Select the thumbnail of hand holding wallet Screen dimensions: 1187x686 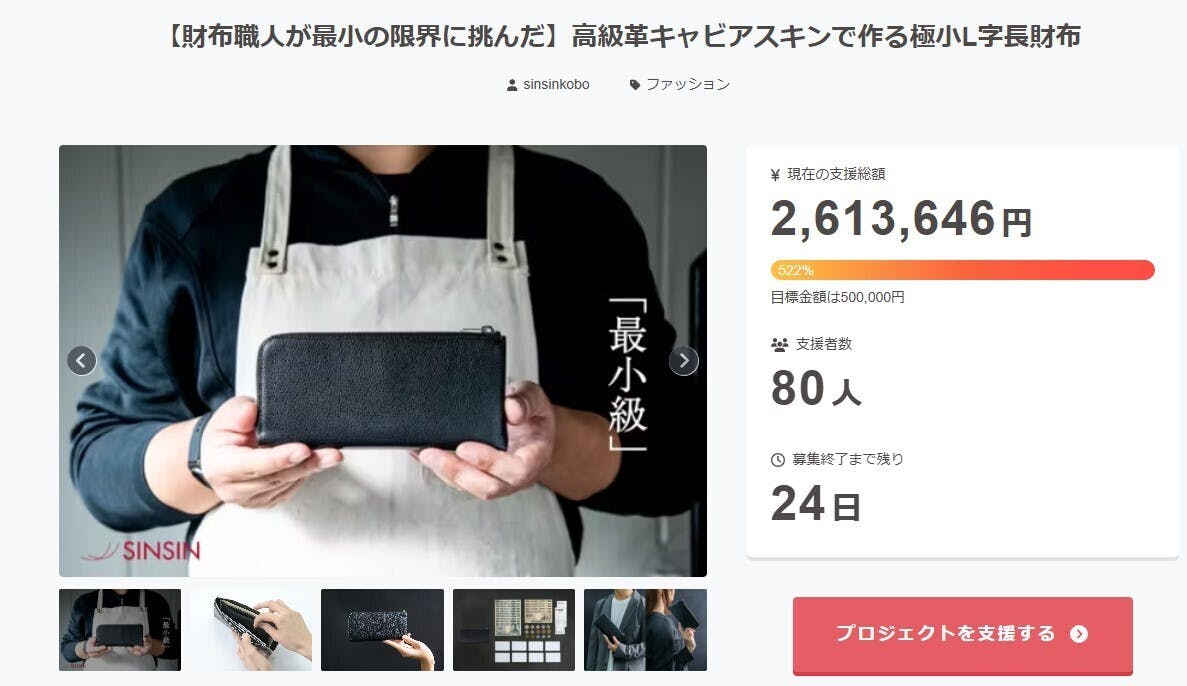pyautogui.click(x=382, y=630)
